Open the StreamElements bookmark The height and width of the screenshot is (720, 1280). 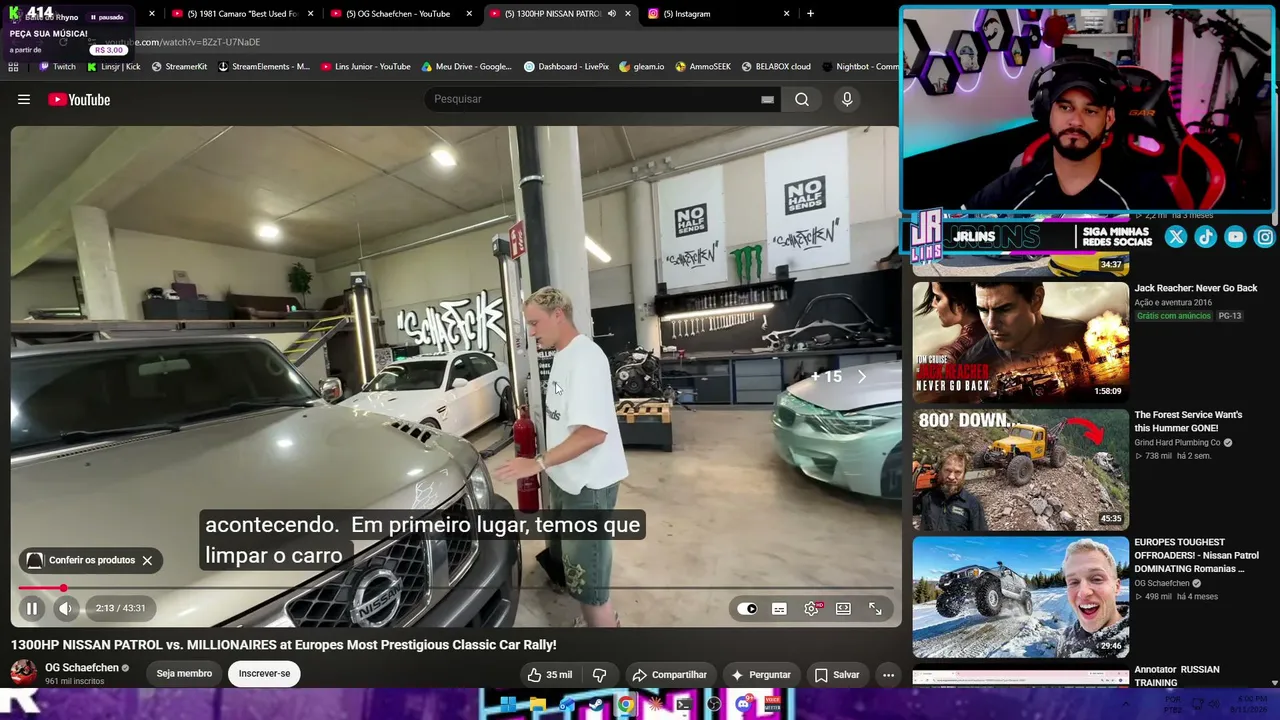pyautogui.click(x=264, y=67)
